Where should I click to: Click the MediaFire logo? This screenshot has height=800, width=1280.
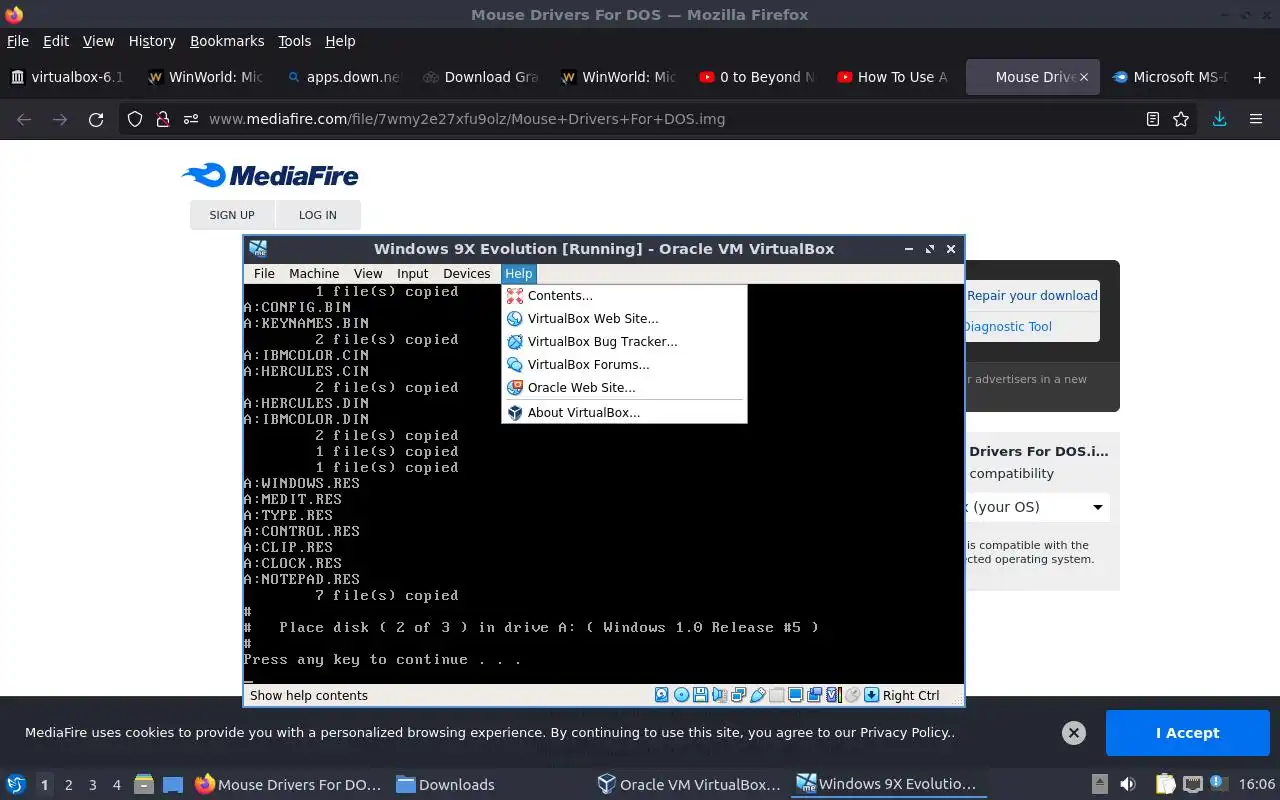click(x=270, y=176)
